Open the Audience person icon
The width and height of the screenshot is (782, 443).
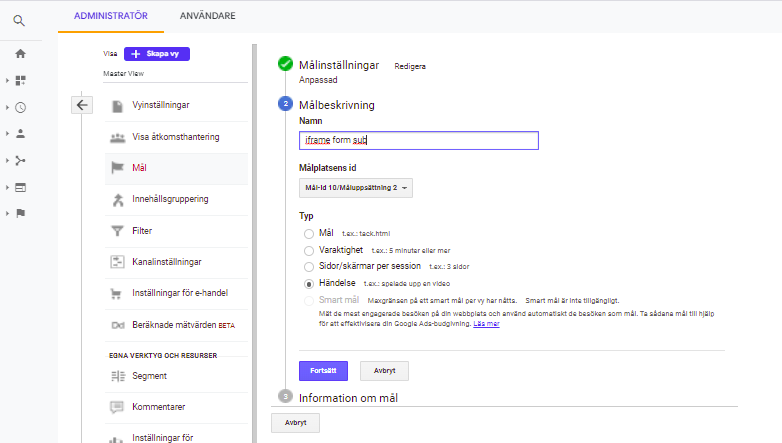tap(20, 133)
